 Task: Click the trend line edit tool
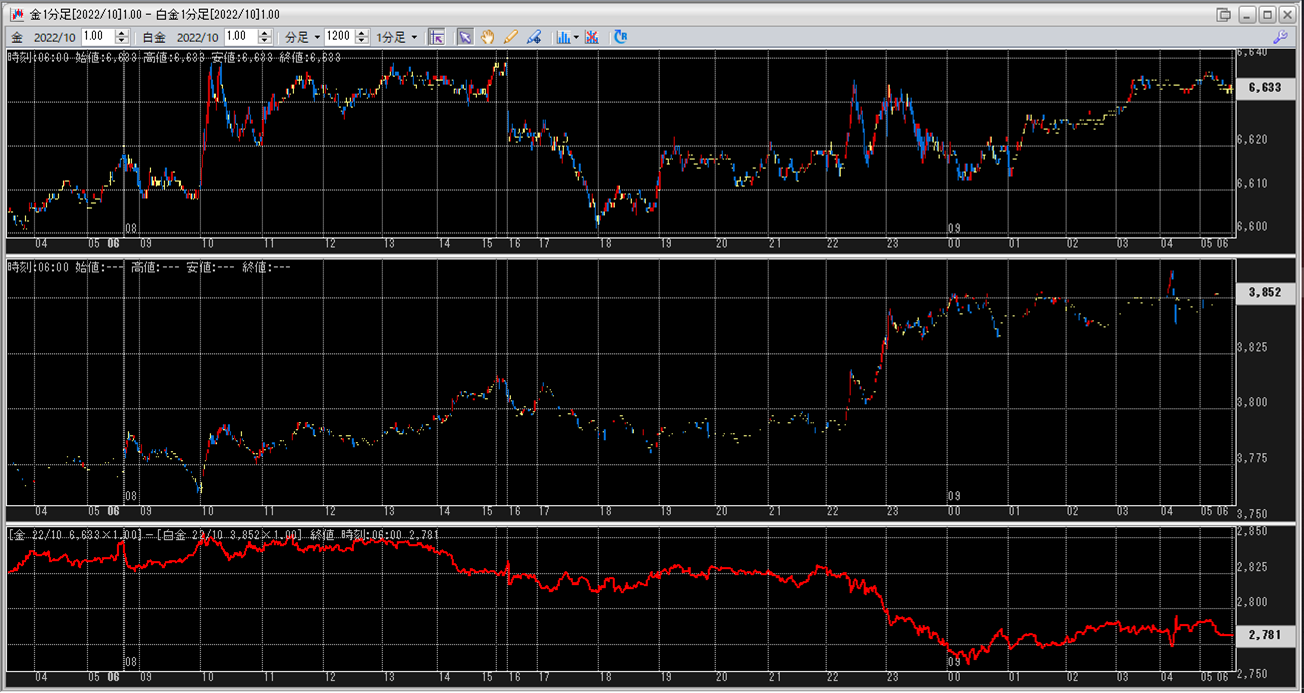click(x=534, y=37)
